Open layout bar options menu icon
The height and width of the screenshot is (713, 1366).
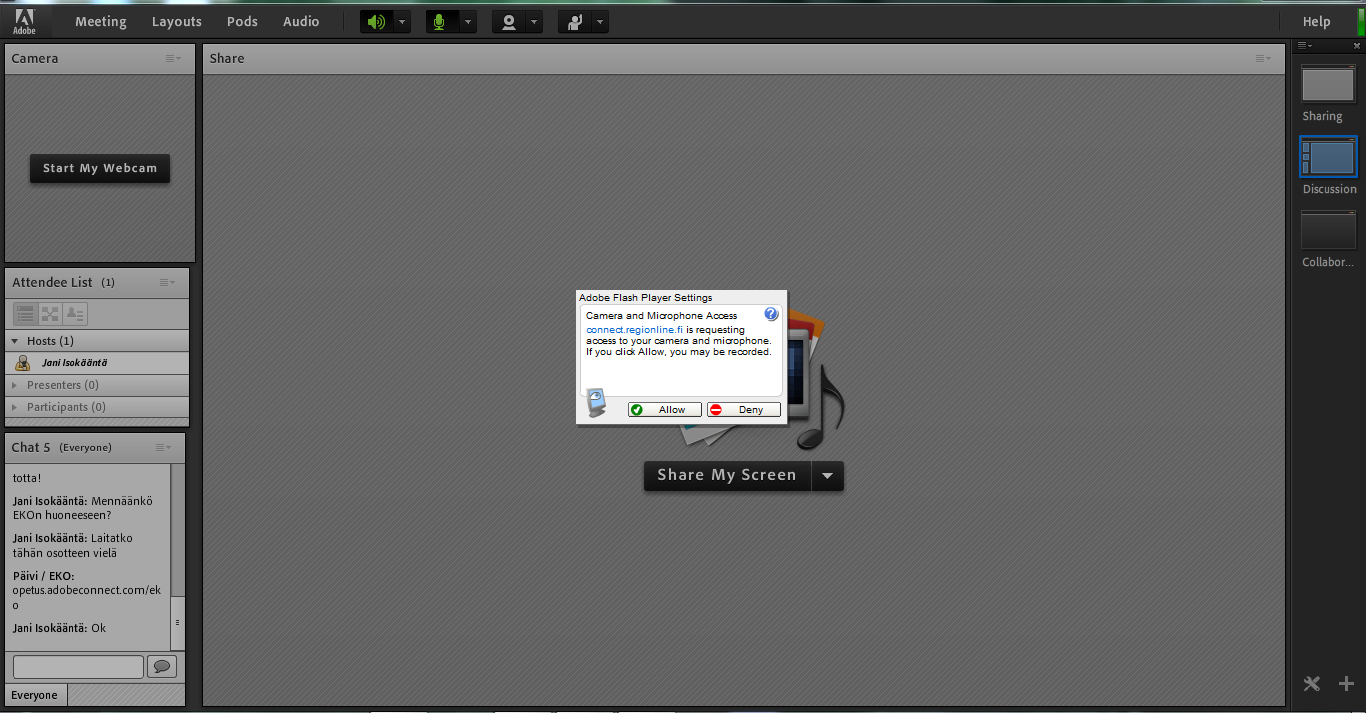[1305, 46]
